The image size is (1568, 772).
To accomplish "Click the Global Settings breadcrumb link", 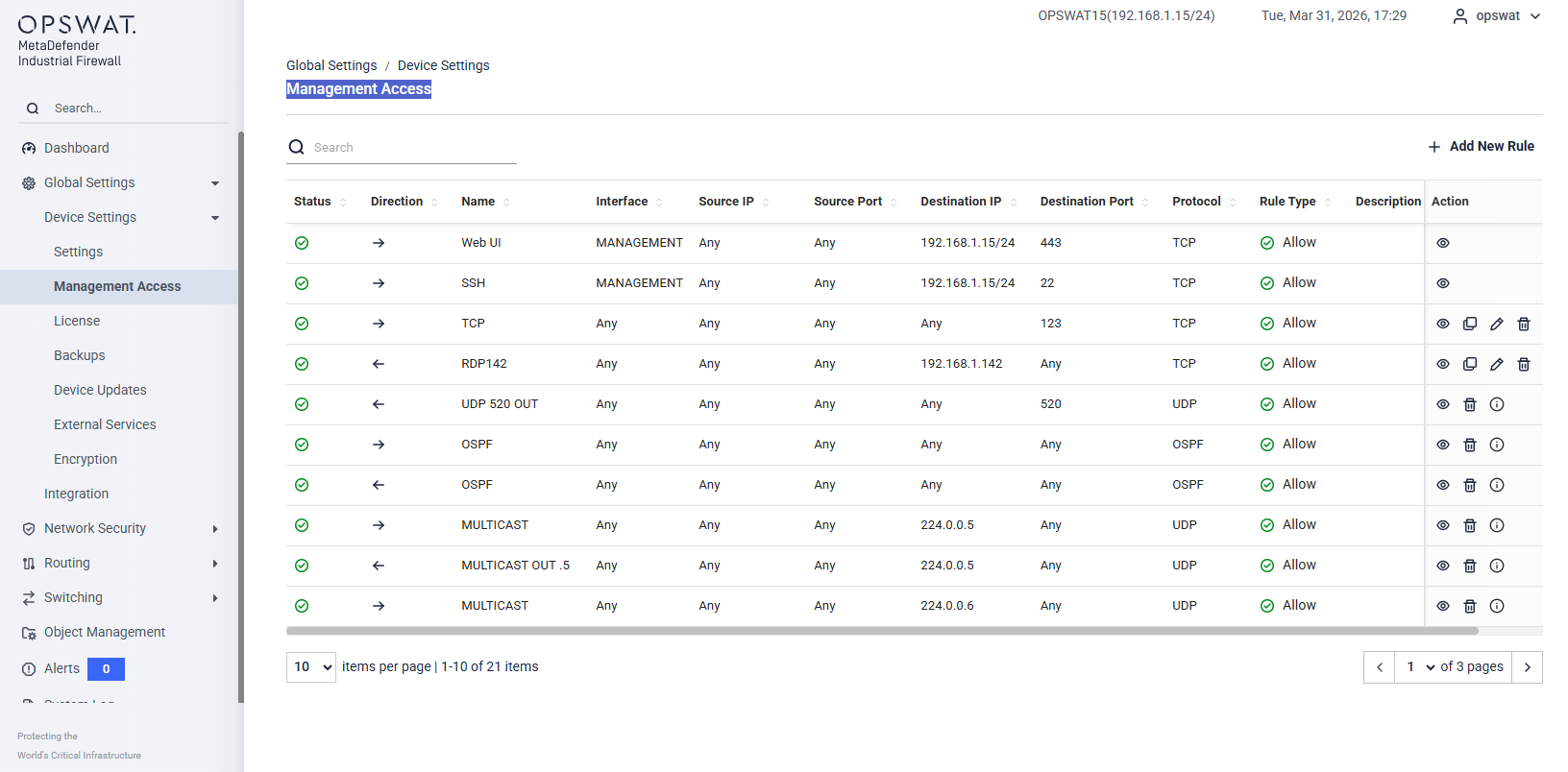I will tap(331, 65).
